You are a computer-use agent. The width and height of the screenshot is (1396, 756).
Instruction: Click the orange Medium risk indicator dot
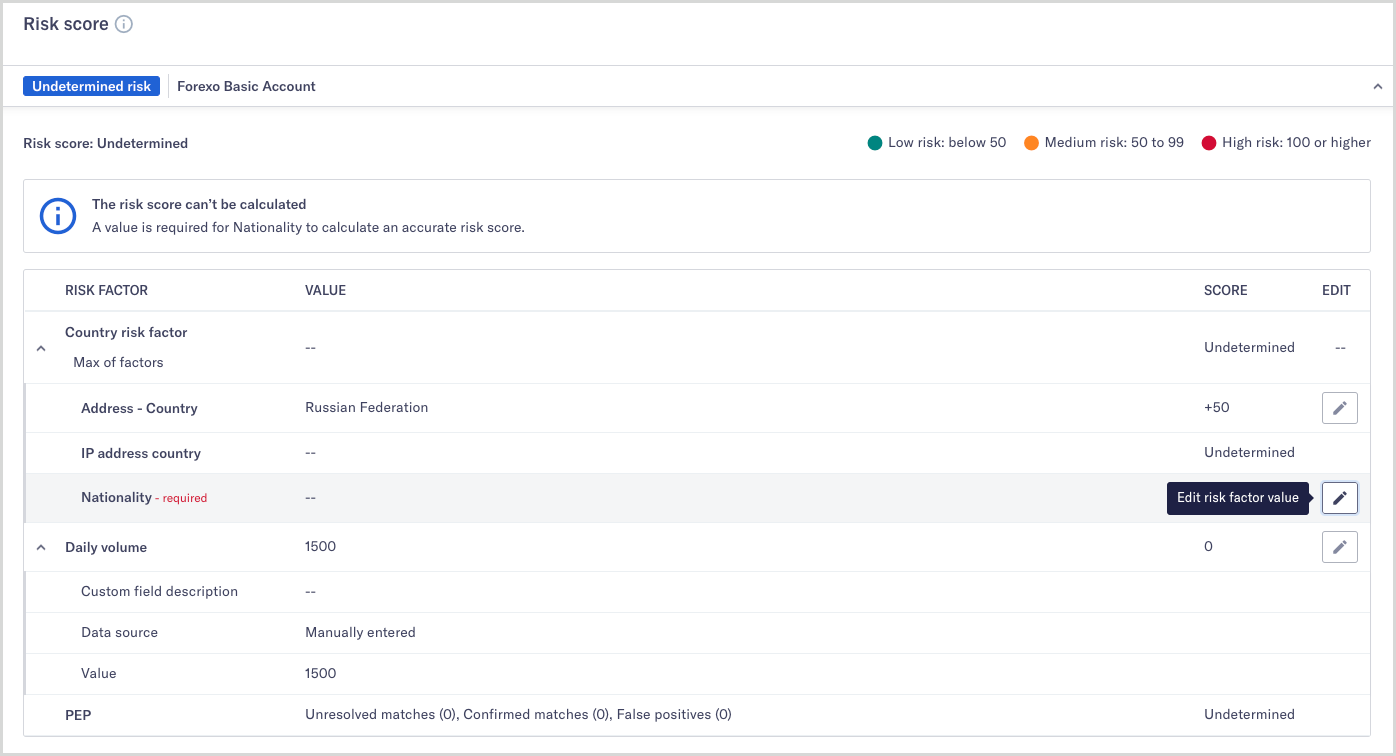(x=1031, y=142)
